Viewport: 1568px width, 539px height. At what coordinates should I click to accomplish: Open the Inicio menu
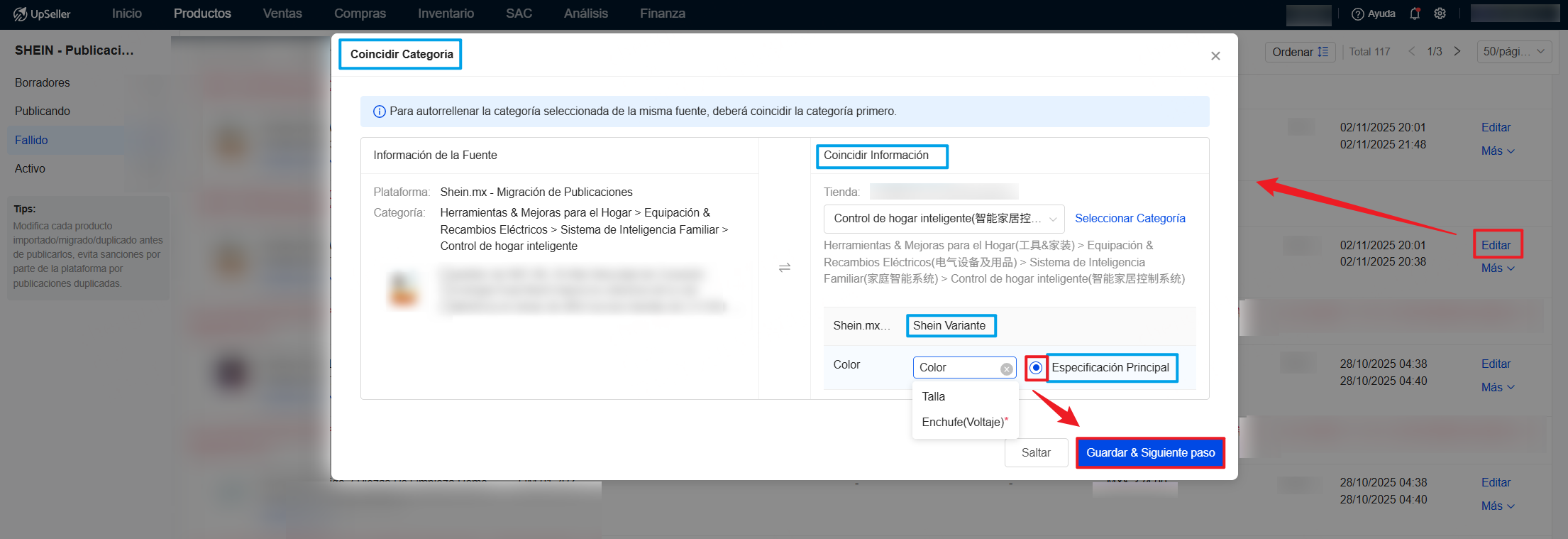pyautogui.click(x=127, y=13)
